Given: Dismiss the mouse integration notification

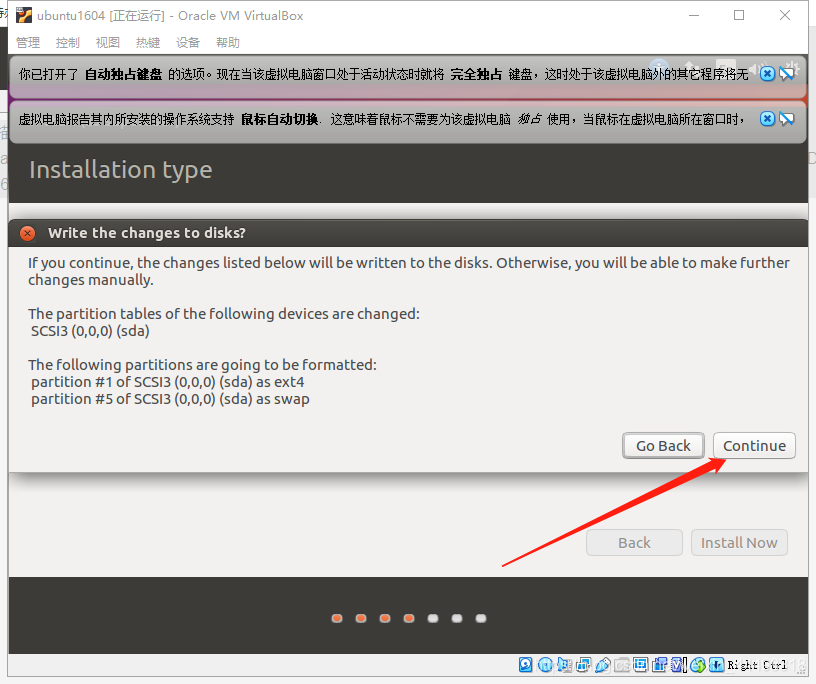Looking at the screenshot, I should (767, 119).
